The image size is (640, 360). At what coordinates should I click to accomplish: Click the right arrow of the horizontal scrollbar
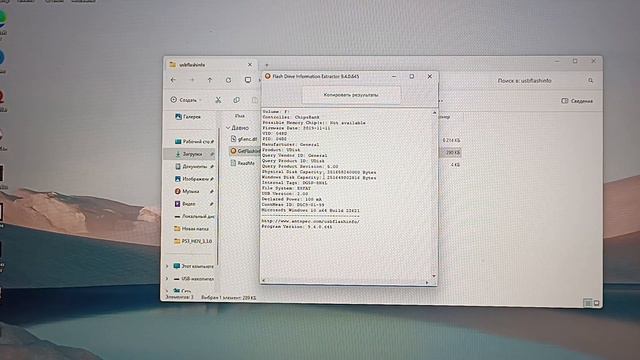click(427, 282)
